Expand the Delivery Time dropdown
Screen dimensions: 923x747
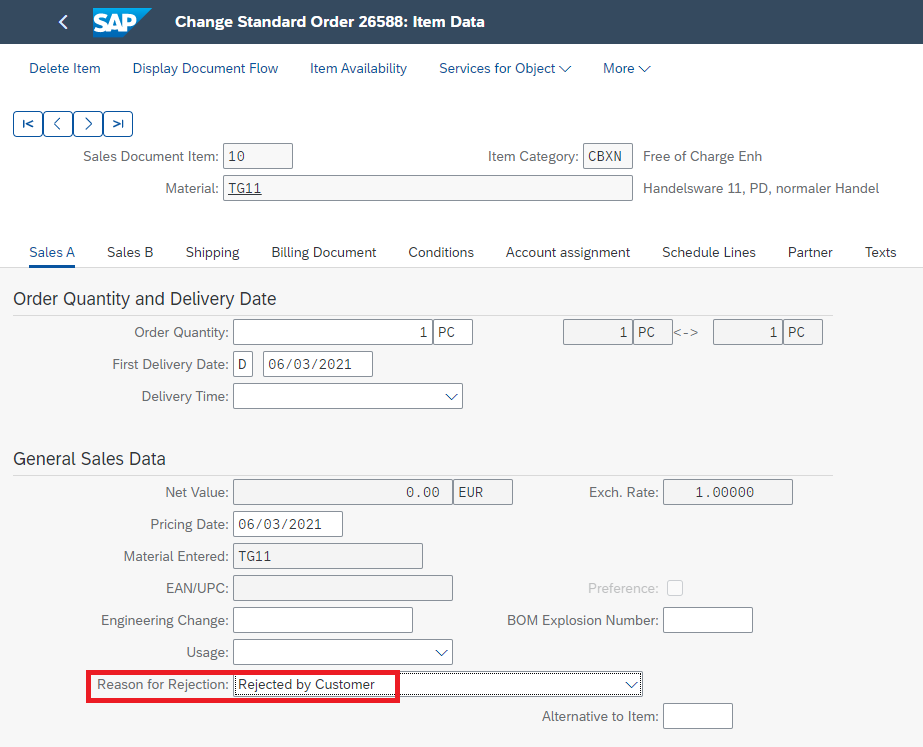[451, 397]
